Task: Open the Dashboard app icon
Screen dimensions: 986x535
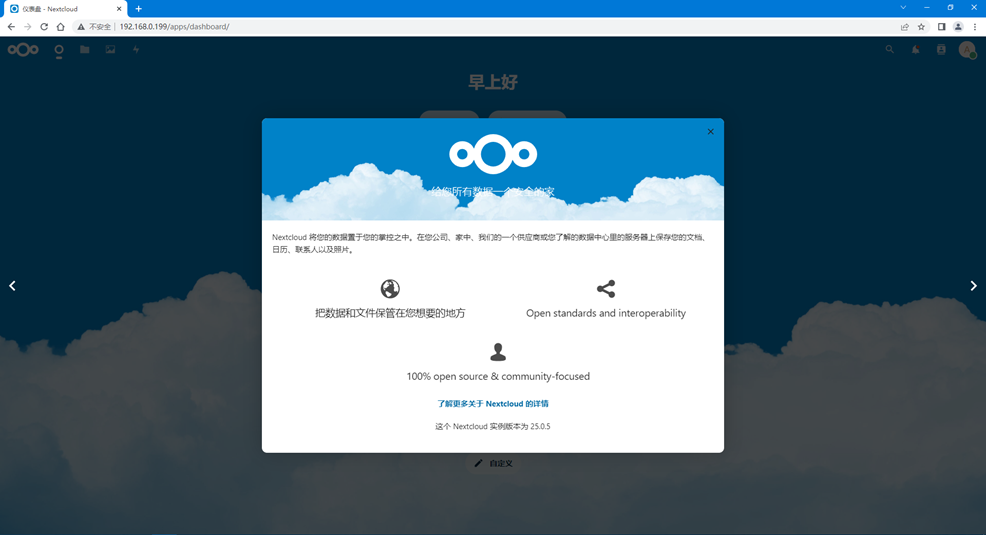Action: (x=59, y=50)
